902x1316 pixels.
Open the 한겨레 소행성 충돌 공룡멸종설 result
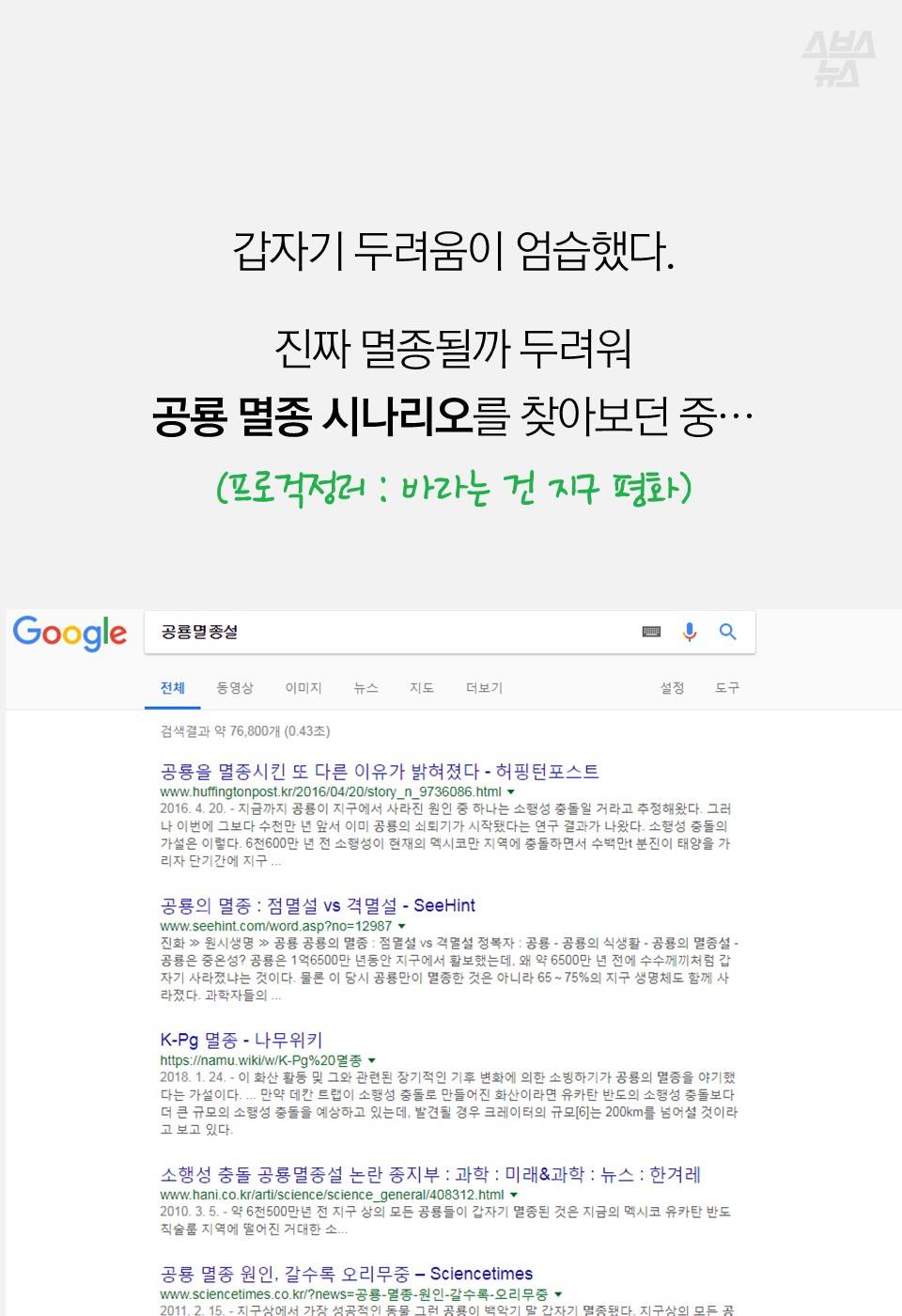coord(430,1175)
